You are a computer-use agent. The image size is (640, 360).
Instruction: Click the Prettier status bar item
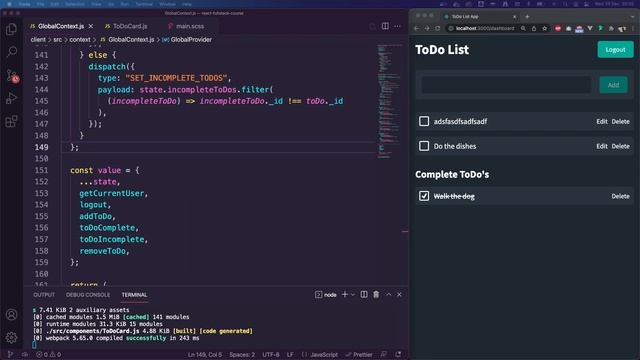click(x=359, y=355)
